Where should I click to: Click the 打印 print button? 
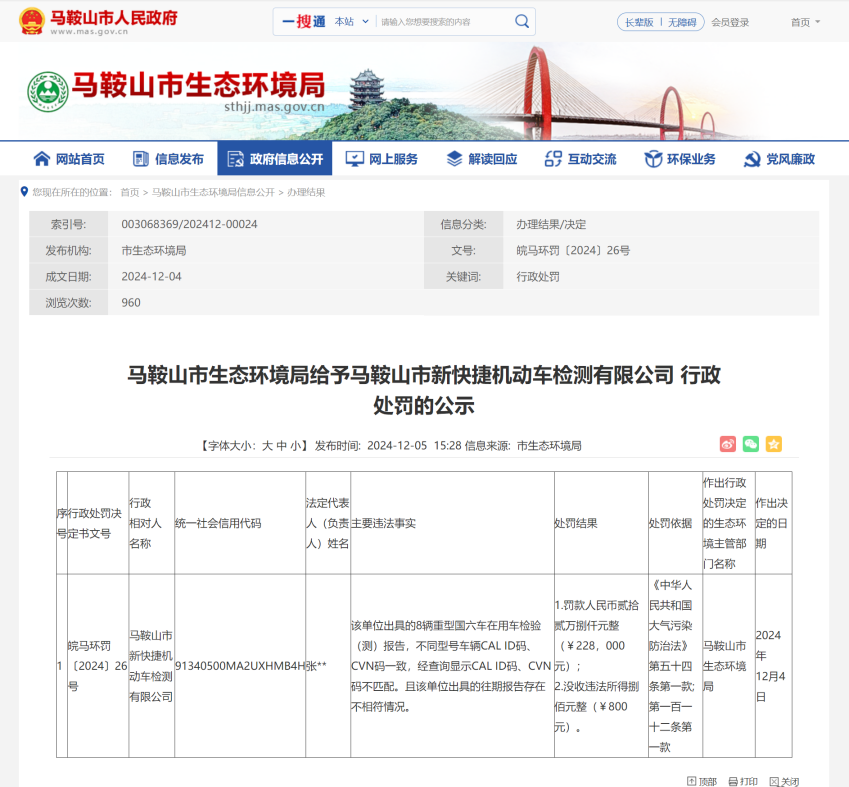point(742,781)
